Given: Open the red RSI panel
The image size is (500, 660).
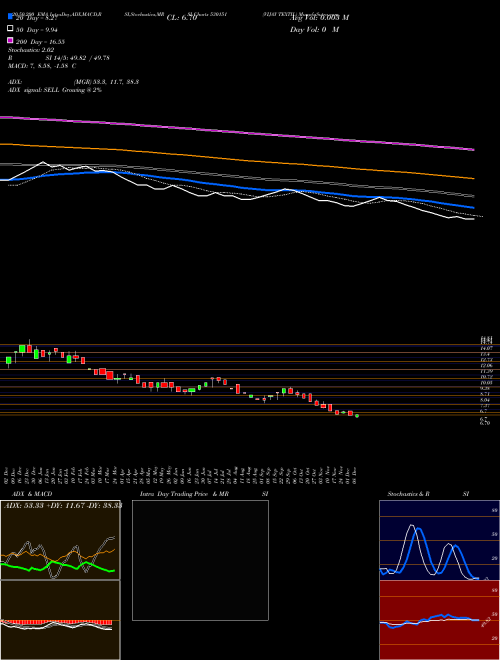Looking at the screenshot, I should pyautogui.click(x=439, y=620).
